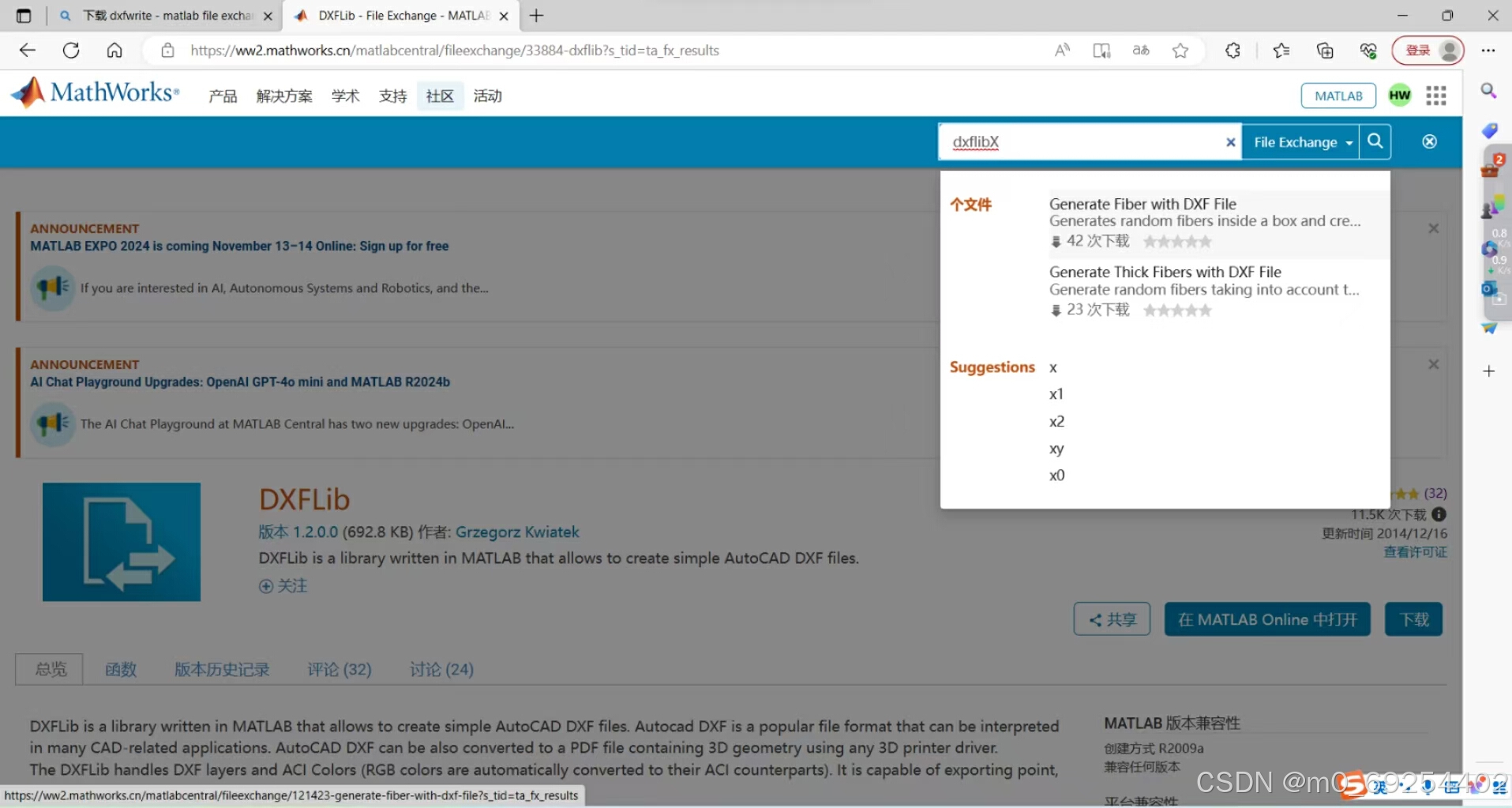Click the red login profile button

[x=1428, y=51]
